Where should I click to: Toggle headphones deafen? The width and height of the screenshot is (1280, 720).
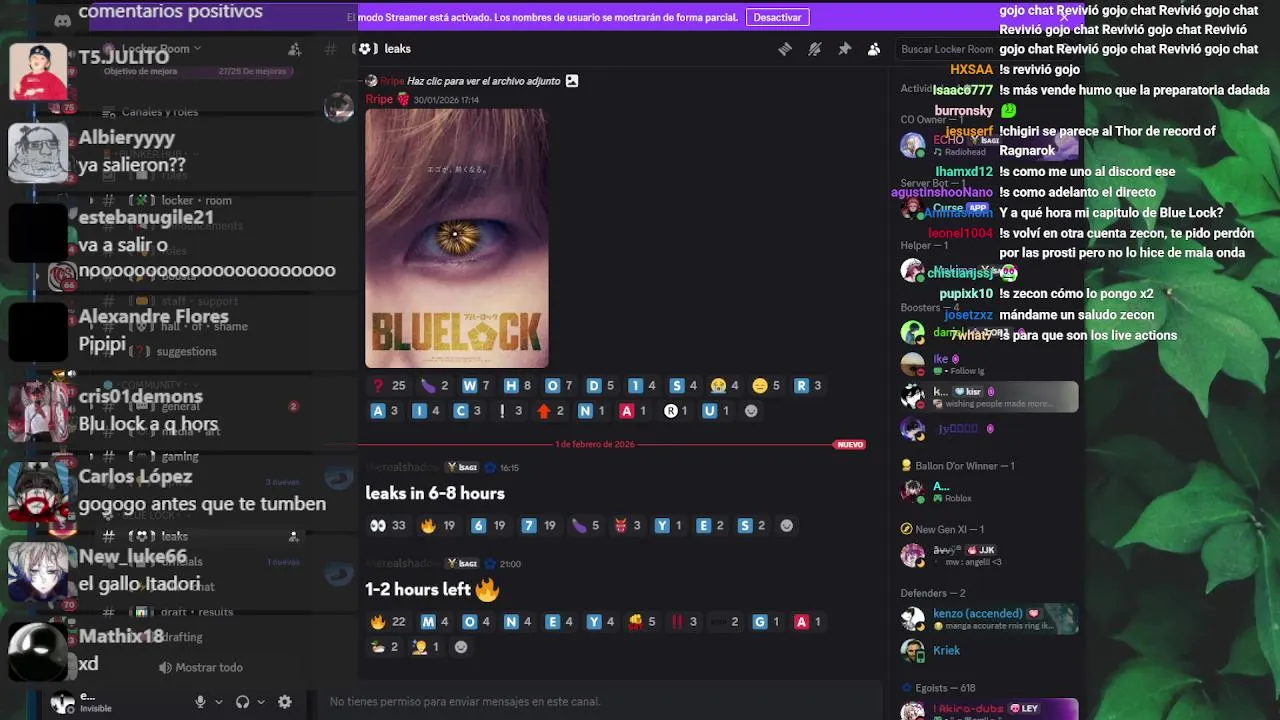pyautogui.click(x=242, y=702)
